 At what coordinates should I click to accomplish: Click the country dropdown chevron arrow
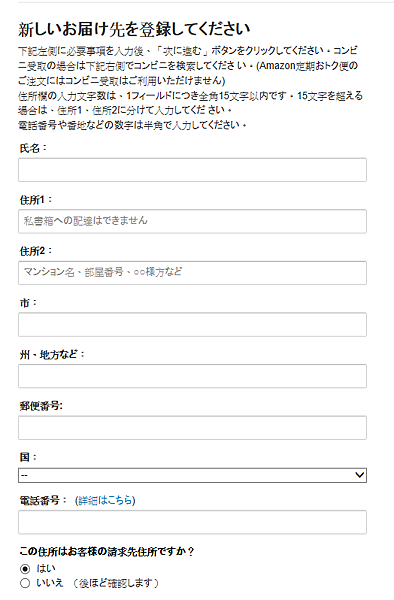click(359, 475)
